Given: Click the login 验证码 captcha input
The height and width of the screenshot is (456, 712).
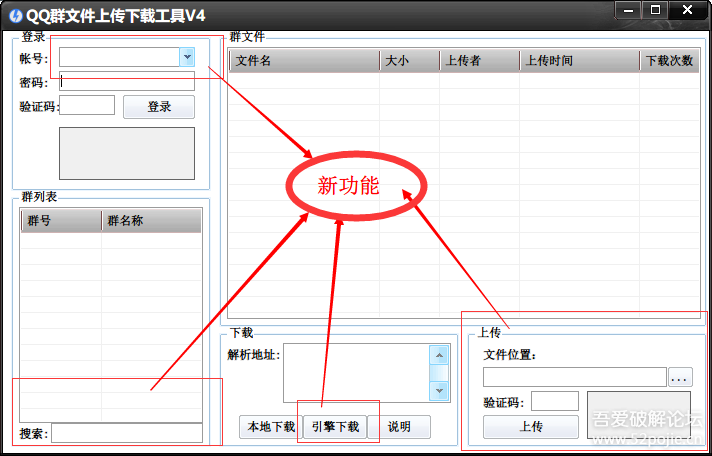Looking at the screenshot, I should click(87, 105).
